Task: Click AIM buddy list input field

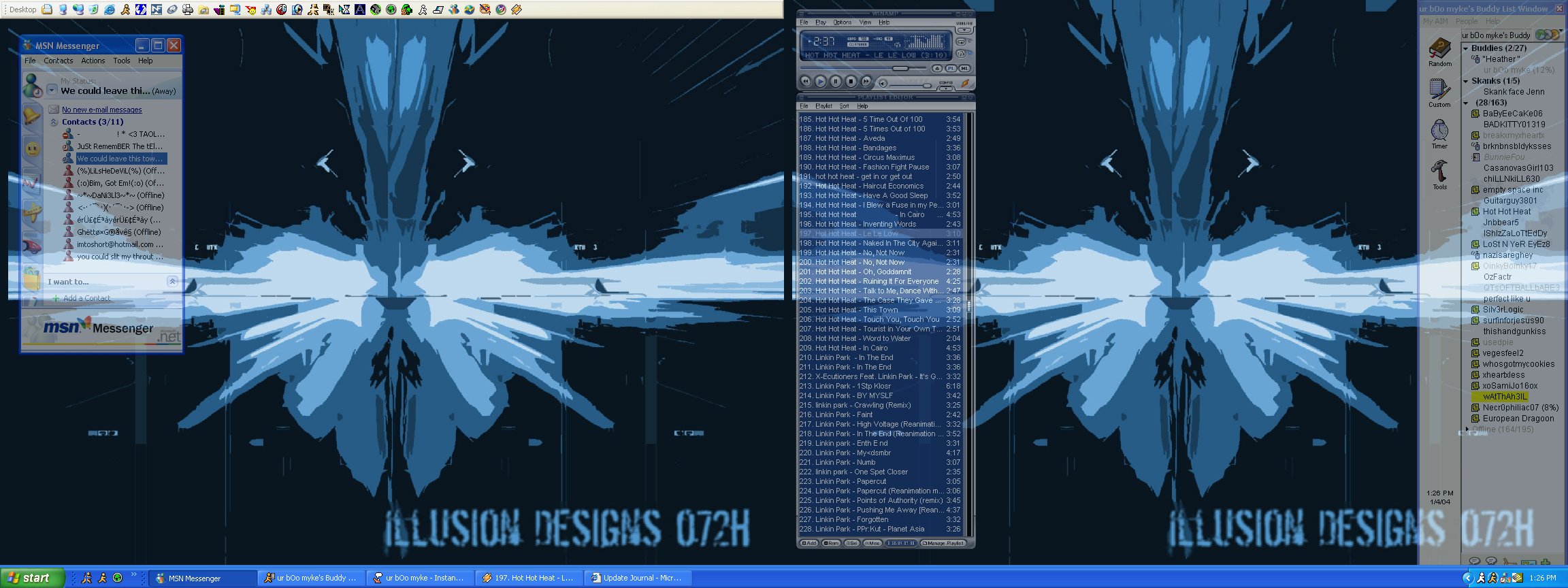Action: 1497,35
